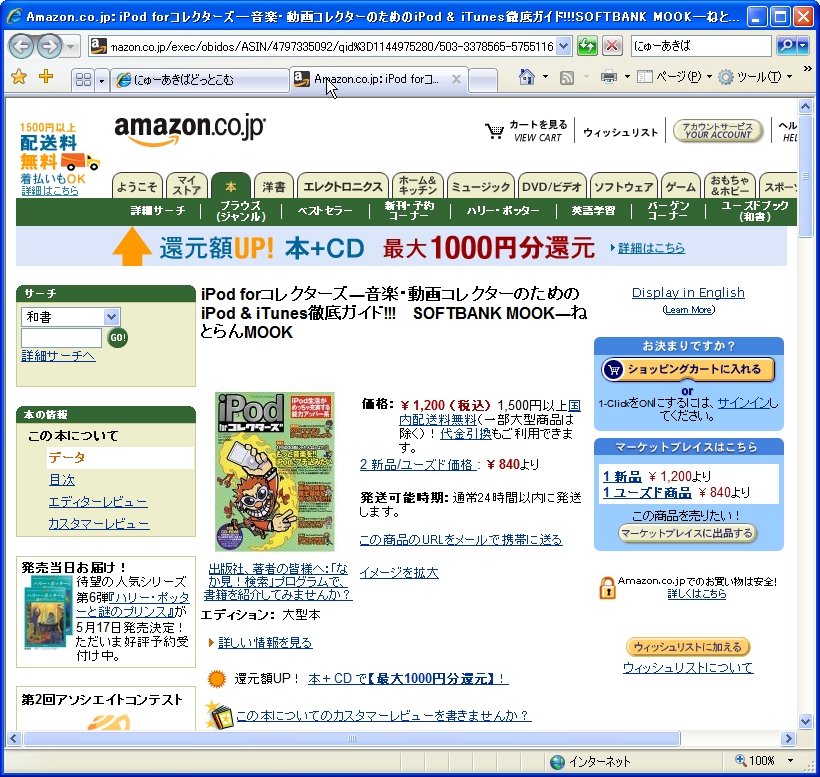Screen dimensions: 820x777
Task: Click the vertical scrollbar down arrow
Action: pos(805,722)
